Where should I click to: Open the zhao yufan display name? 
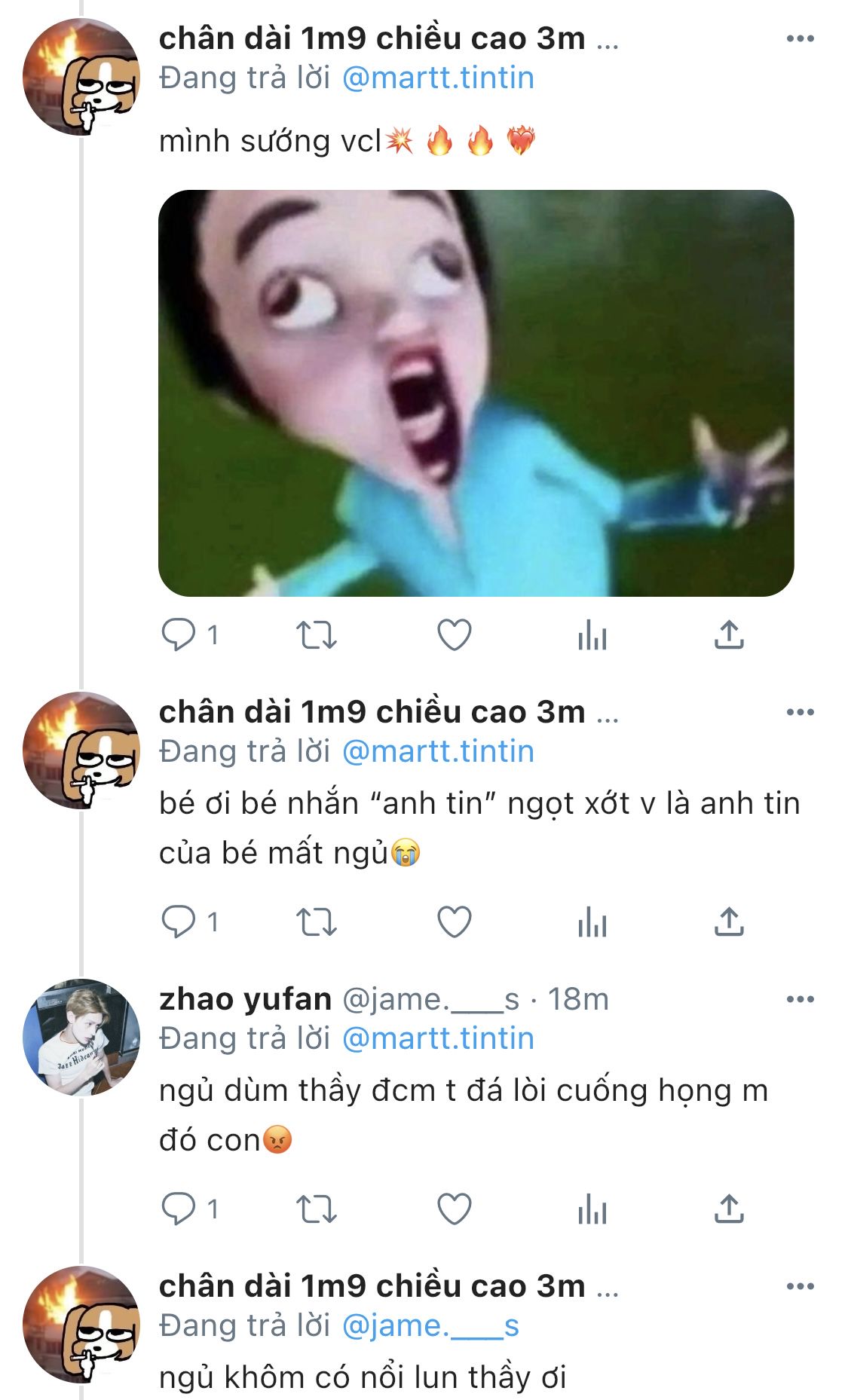245,999
